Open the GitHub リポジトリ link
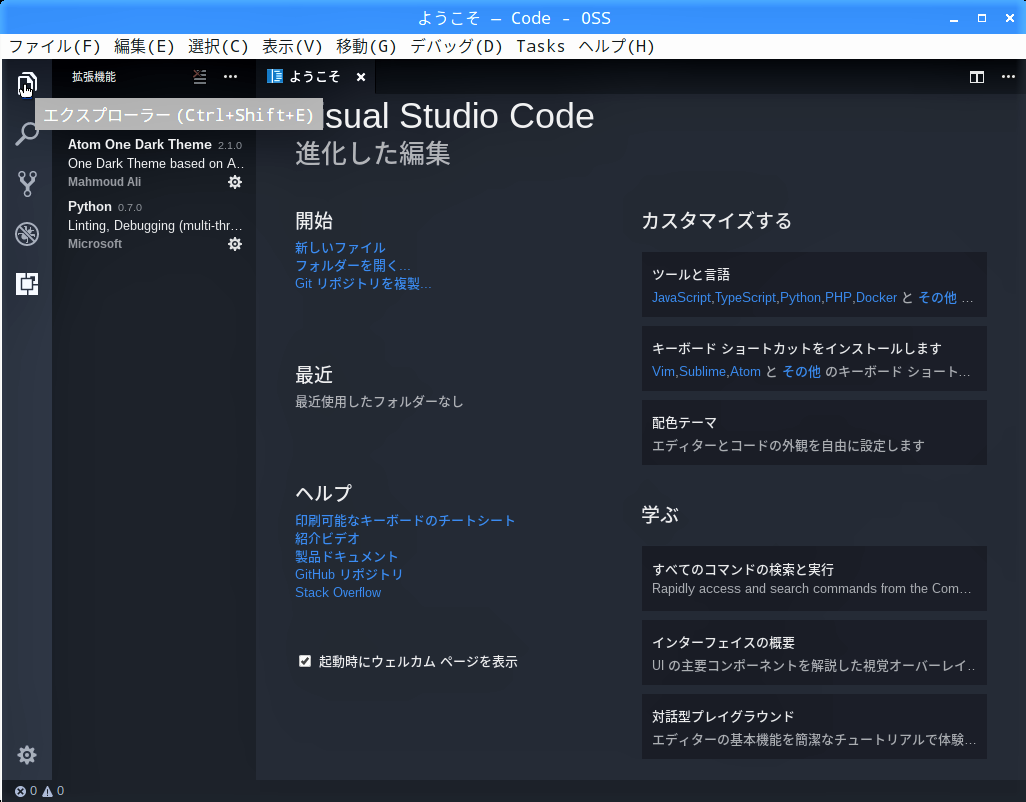This screenshot has height=802, width=1026. pos(349,574)
